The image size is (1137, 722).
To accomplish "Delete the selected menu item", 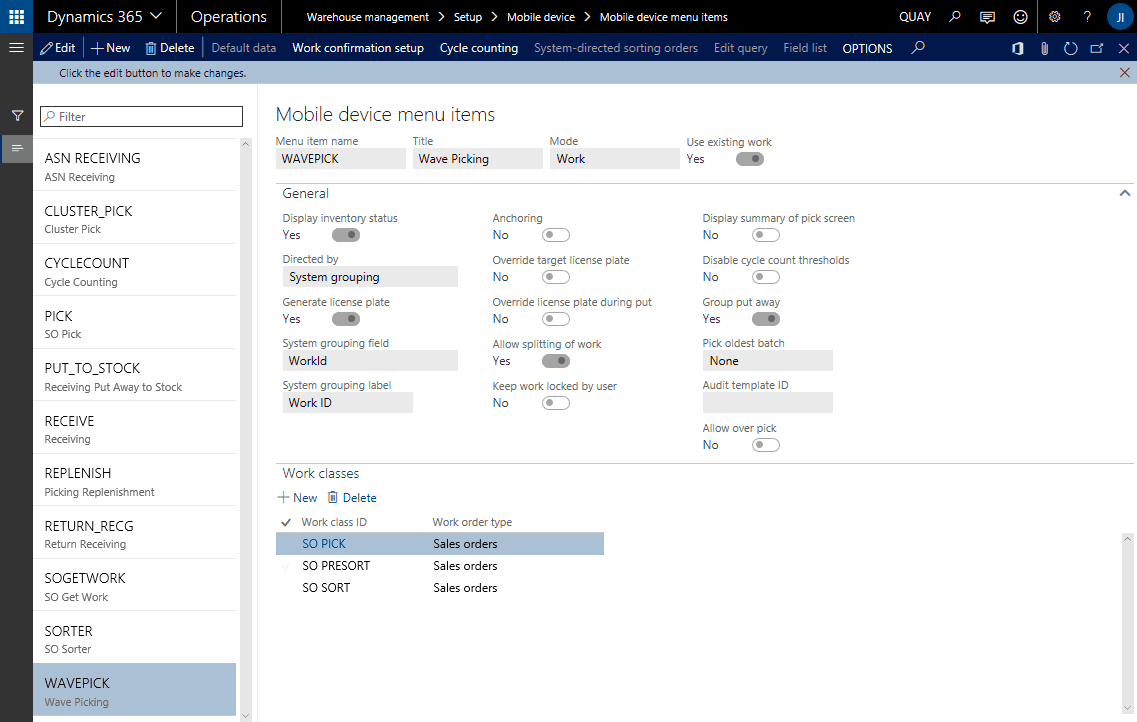I will coord(170,48).
